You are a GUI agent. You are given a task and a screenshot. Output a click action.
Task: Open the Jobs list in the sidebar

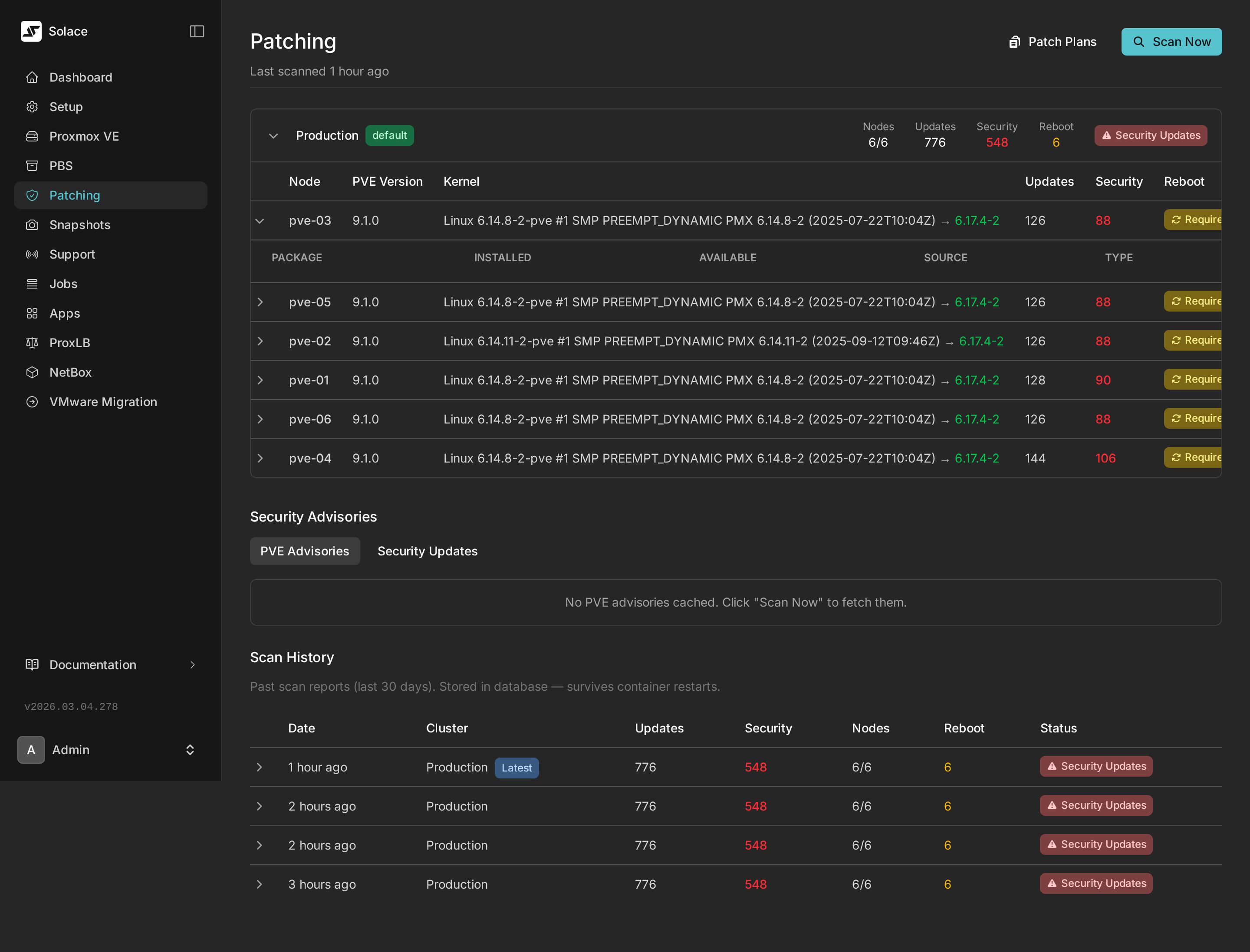[x=63, y=283]
